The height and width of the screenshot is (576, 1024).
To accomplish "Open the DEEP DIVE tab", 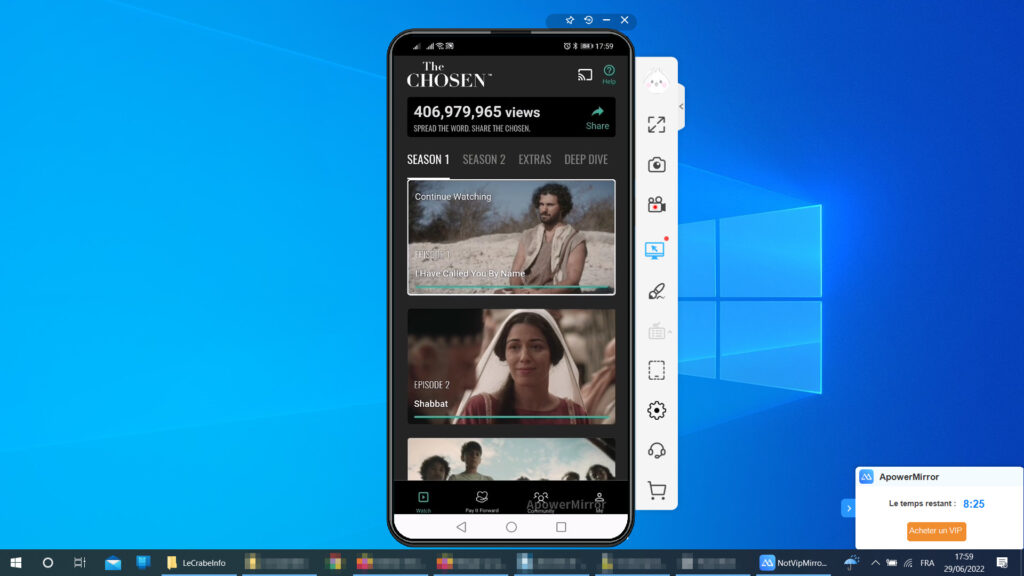I will (586, 159).
